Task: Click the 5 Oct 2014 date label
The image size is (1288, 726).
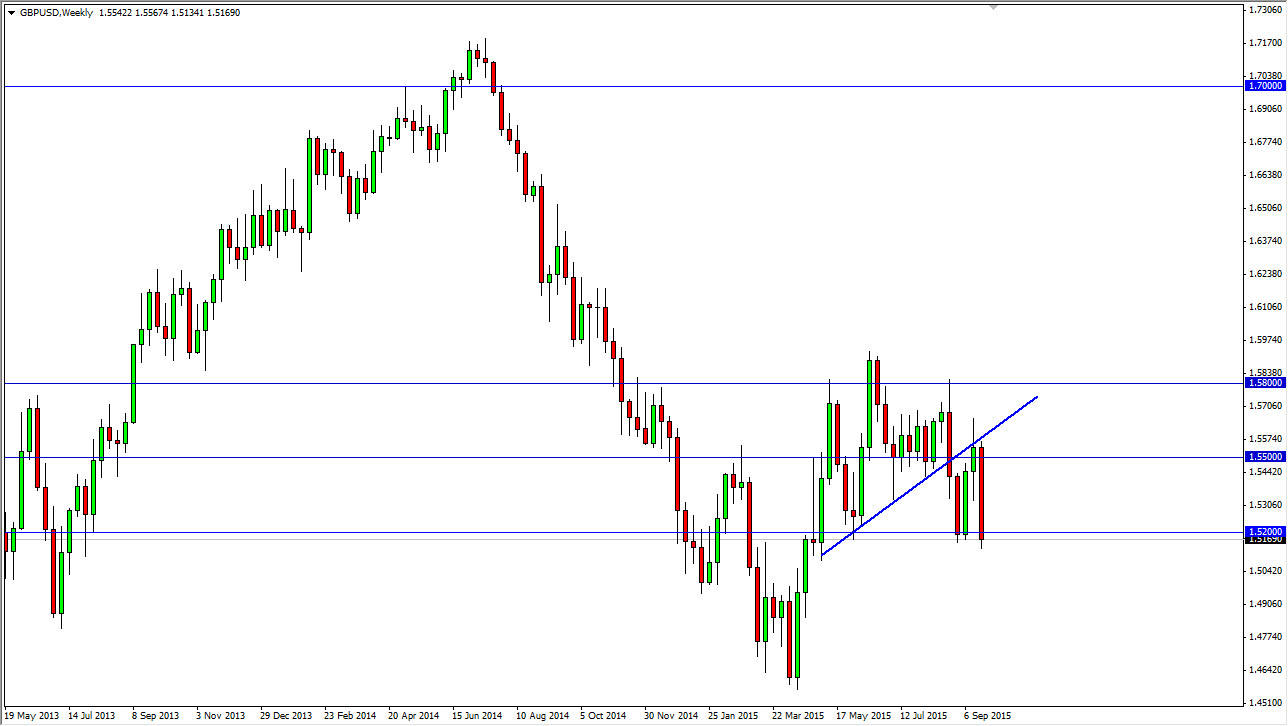Action: 604,716
